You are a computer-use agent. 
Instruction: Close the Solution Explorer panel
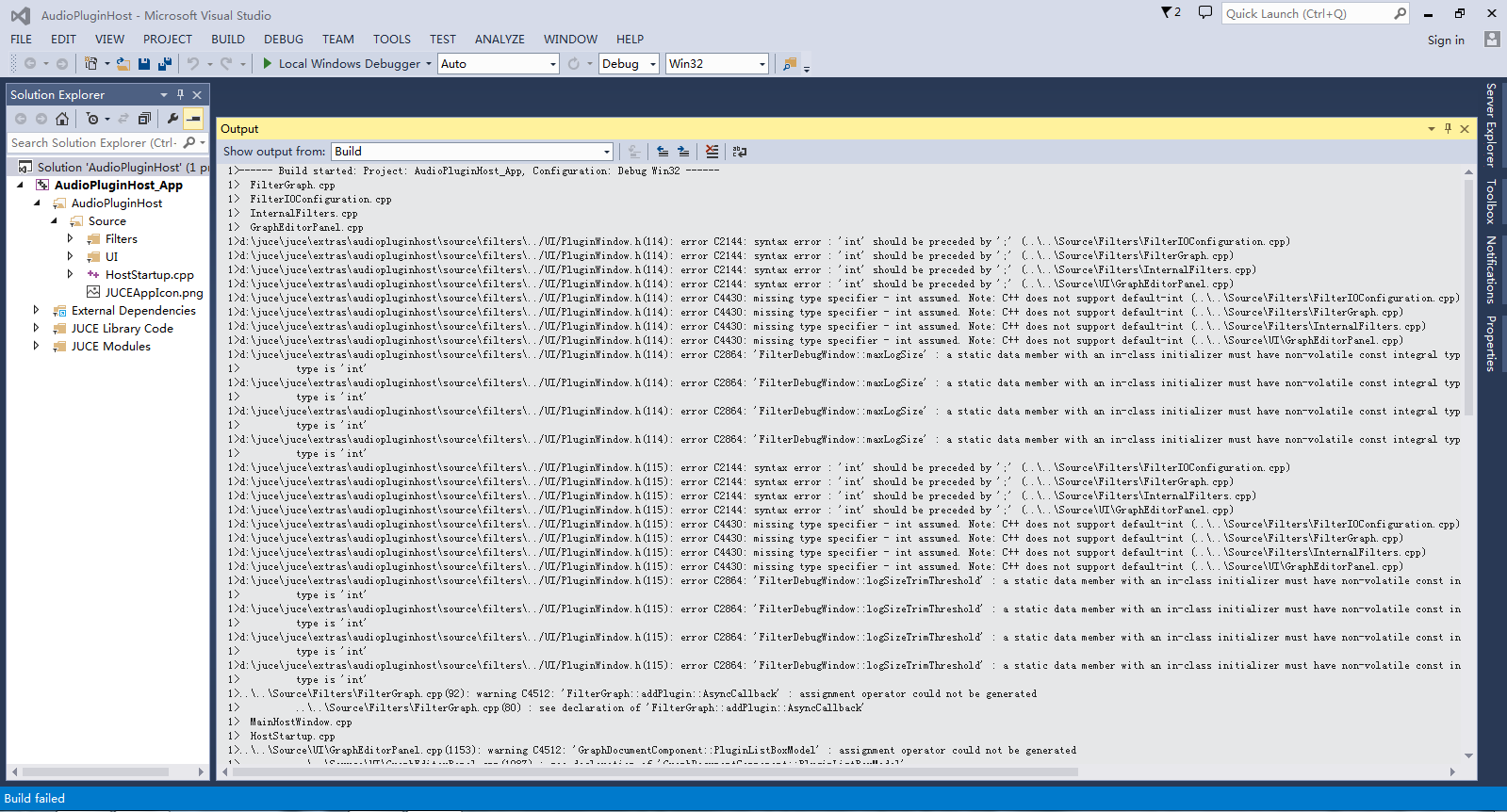click(x=197, y=94)
